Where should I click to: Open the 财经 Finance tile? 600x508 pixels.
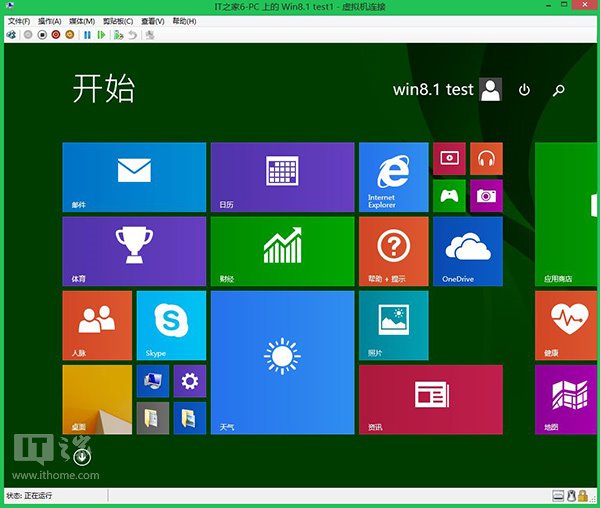[x=282, y=251]
